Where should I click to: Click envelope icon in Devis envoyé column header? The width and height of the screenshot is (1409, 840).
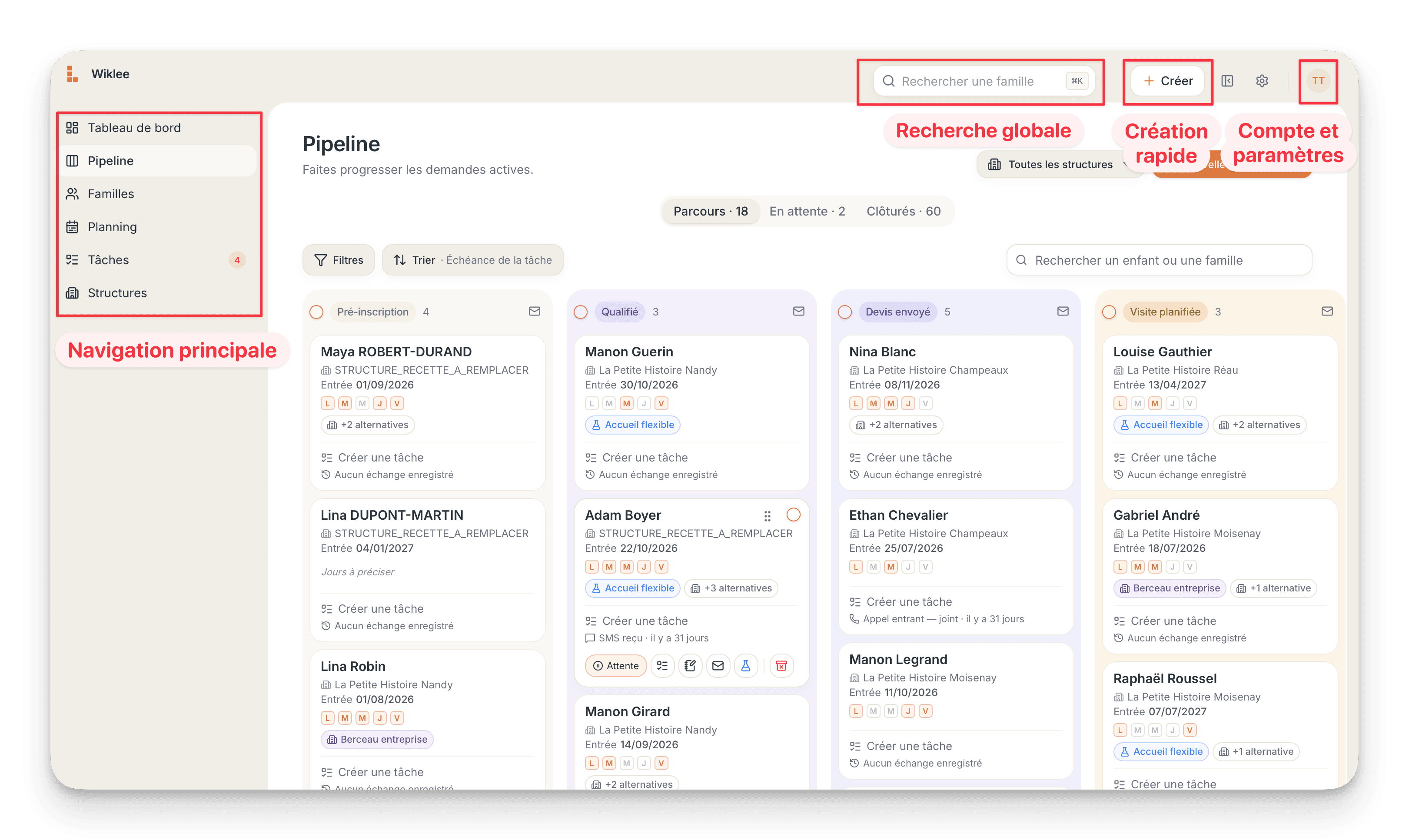1063,311
